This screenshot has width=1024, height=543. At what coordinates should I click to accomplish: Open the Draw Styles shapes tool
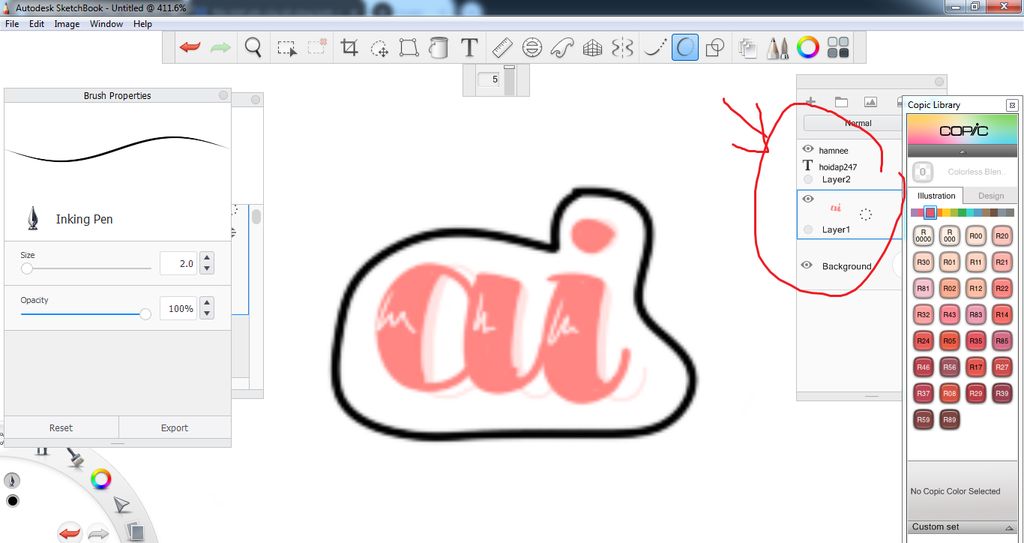(x=715, y=48)
